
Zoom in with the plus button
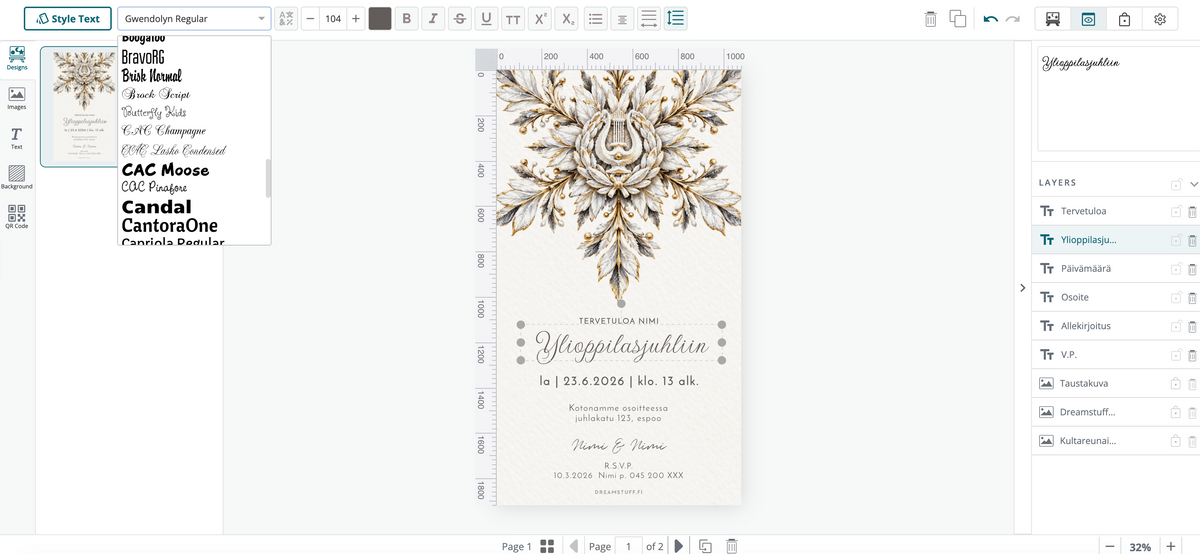coord(1171,546)
